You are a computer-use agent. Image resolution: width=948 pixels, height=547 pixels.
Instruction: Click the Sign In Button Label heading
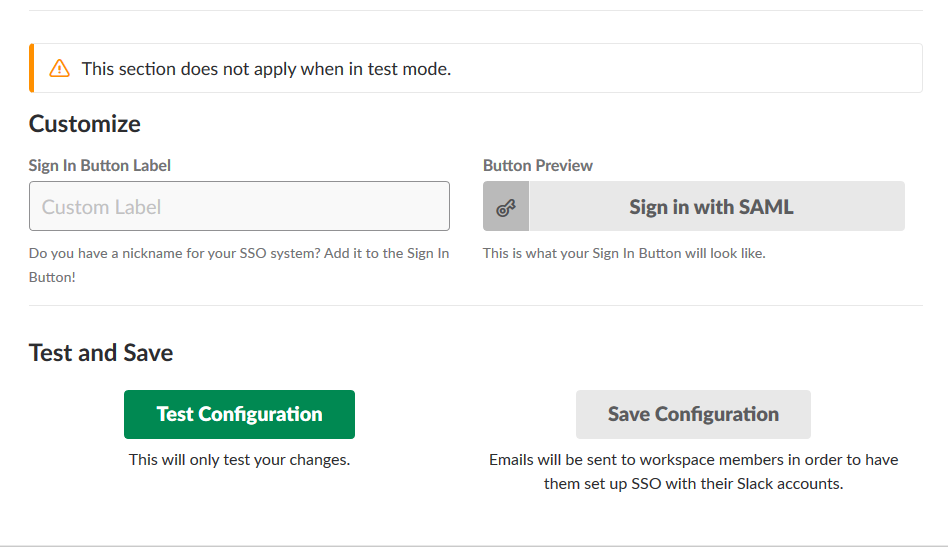[x=100, y=166]
